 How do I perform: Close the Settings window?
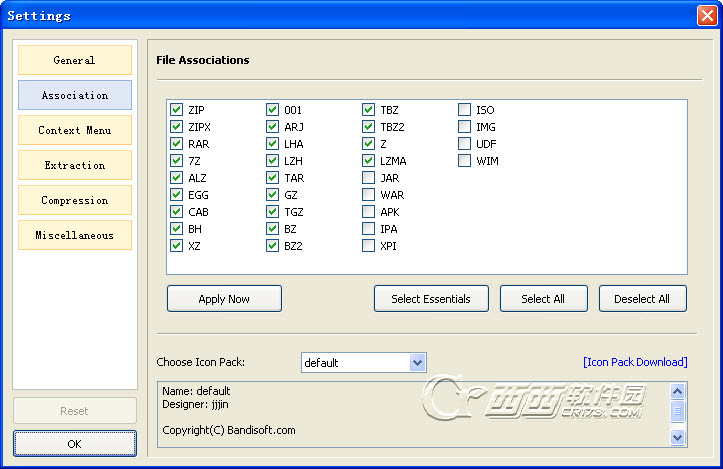point(706,15)
